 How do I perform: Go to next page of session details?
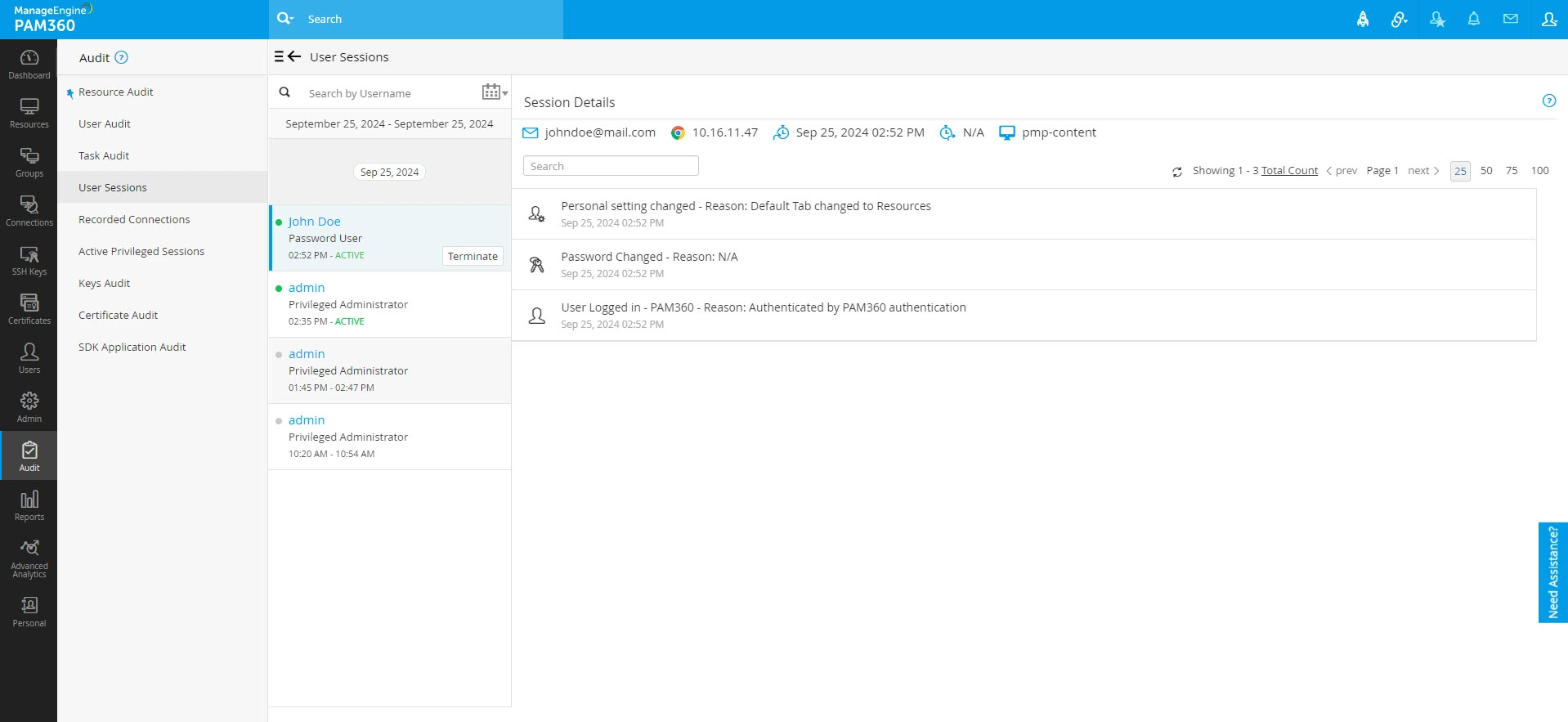[x=1422, y=171]
